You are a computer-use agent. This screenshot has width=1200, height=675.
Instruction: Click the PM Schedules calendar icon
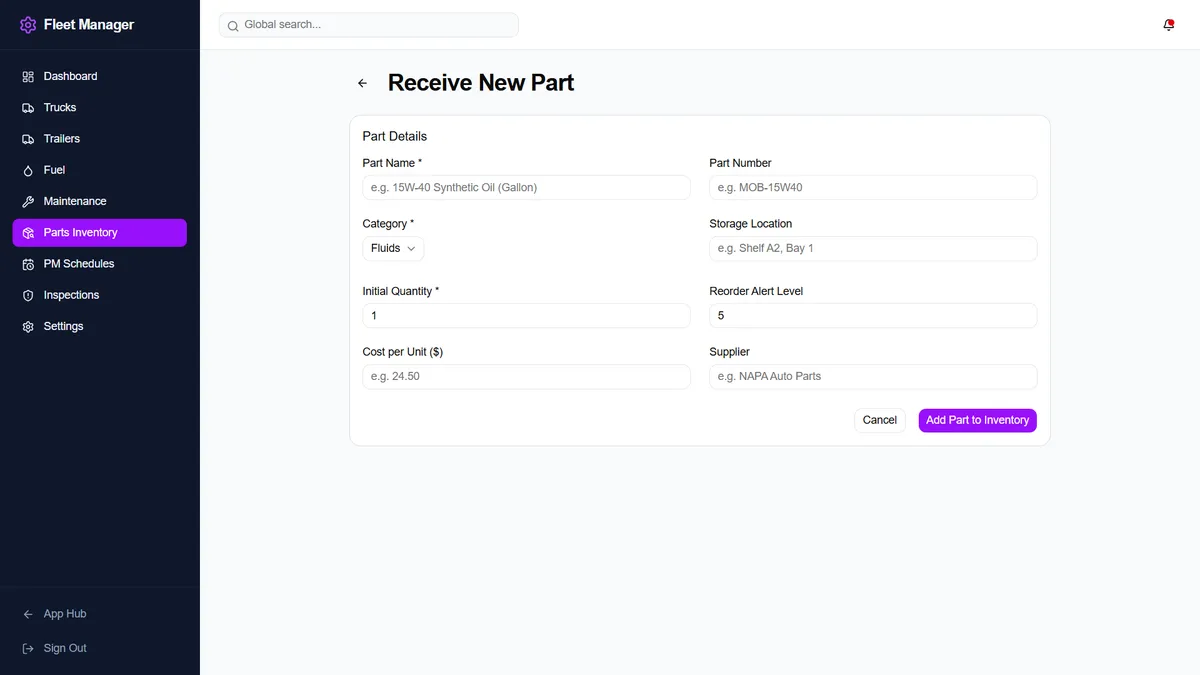pyautogui.click(x=28, y=264)
